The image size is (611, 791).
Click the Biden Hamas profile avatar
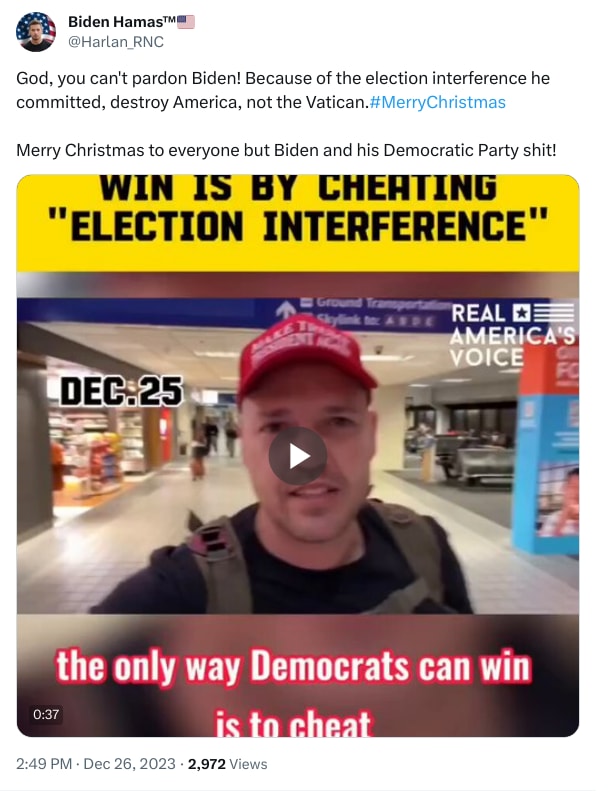[x=35, y=32]
